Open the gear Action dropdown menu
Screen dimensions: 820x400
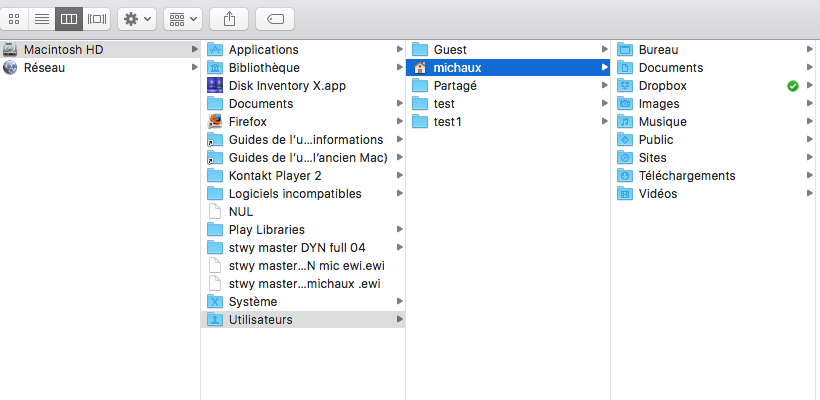137,18
